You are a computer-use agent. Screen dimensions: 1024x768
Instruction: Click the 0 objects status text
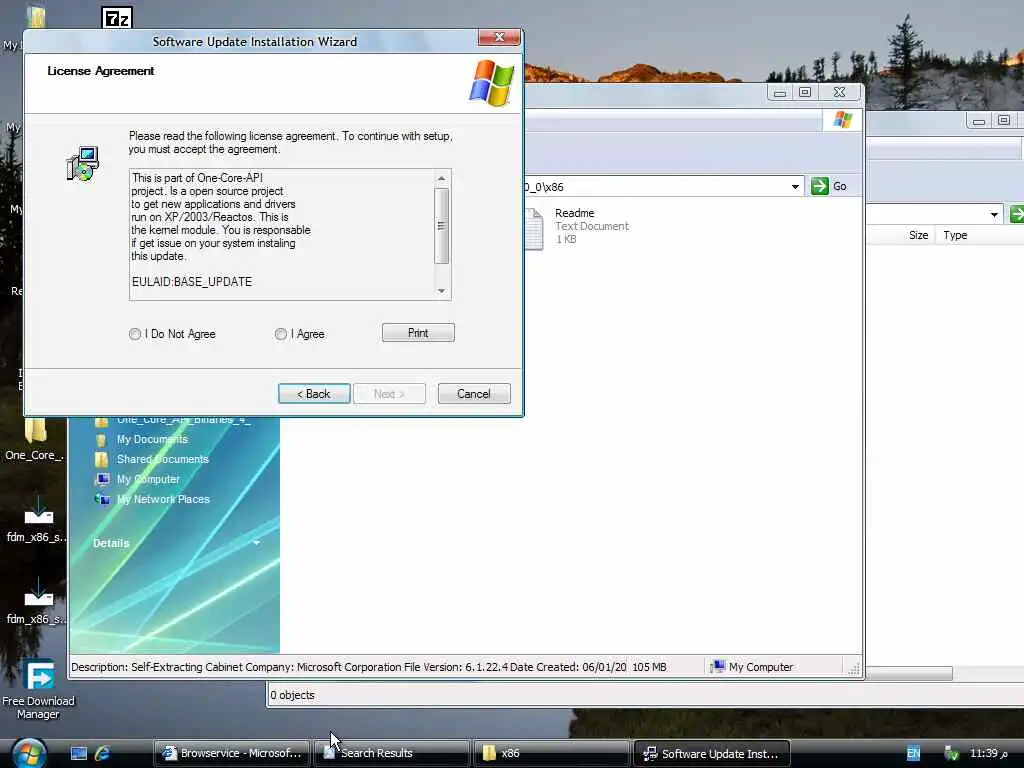coord(293,695)
